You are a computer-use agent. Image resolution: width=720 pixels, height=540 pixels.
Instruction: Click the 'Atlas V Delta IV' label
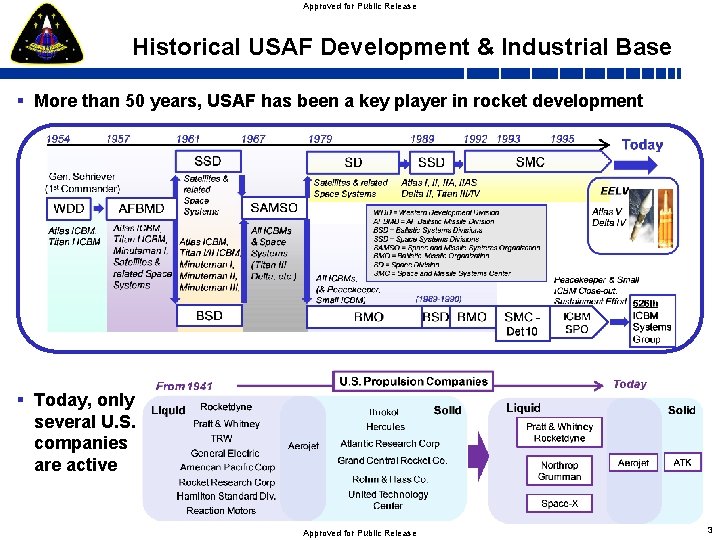608,217
